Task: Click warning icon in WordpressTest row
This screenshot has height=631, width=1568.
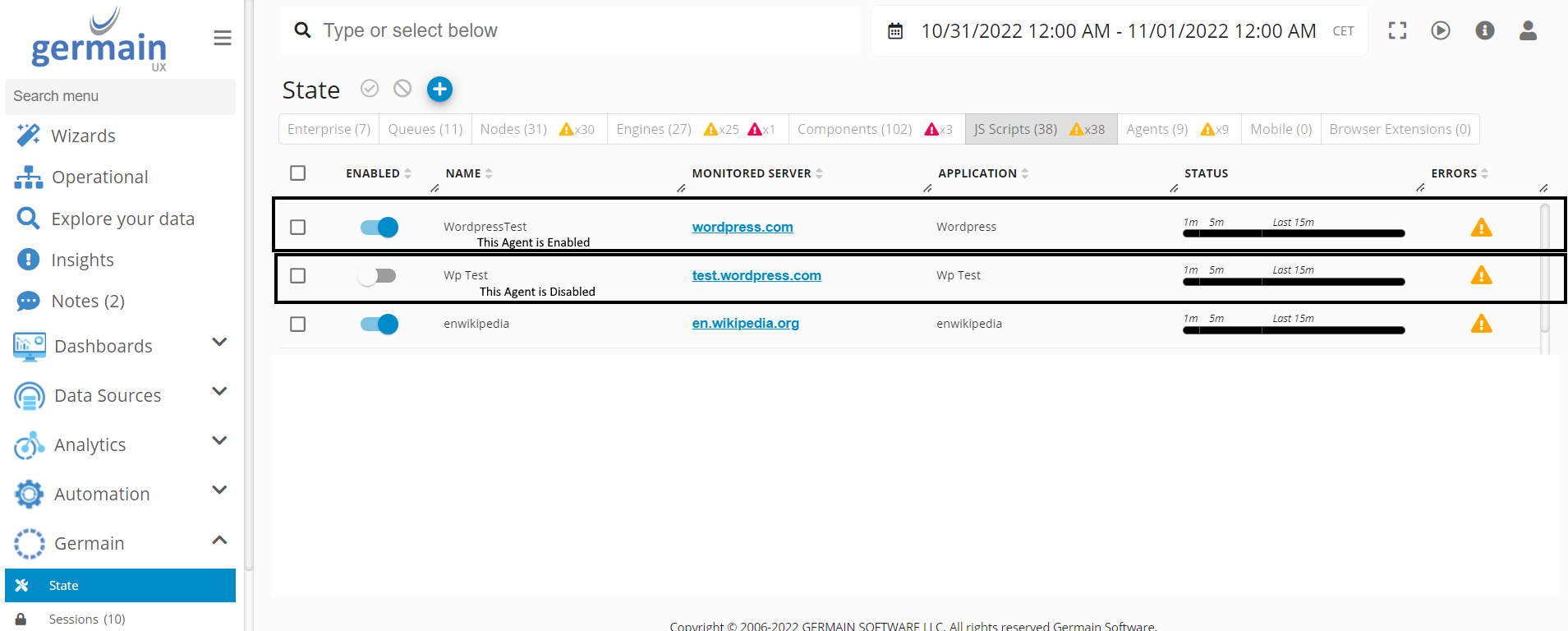Action: click(x=1481, y=228)
